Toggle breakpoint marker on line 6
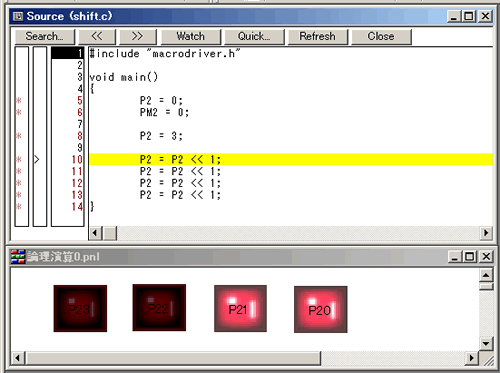Screen dimensions: 500x373 19,112
